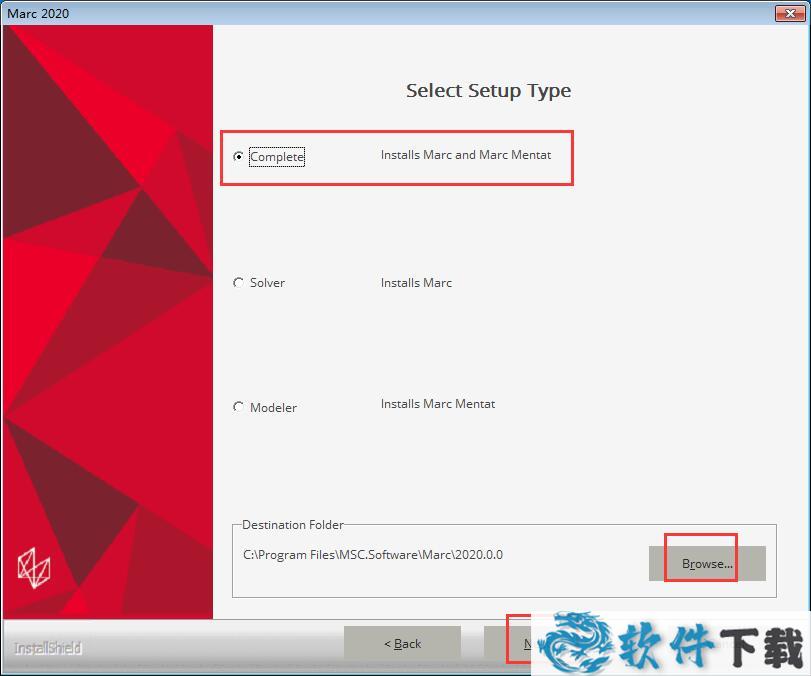
Task: Go back with the Back button
Action: point(402,643)
